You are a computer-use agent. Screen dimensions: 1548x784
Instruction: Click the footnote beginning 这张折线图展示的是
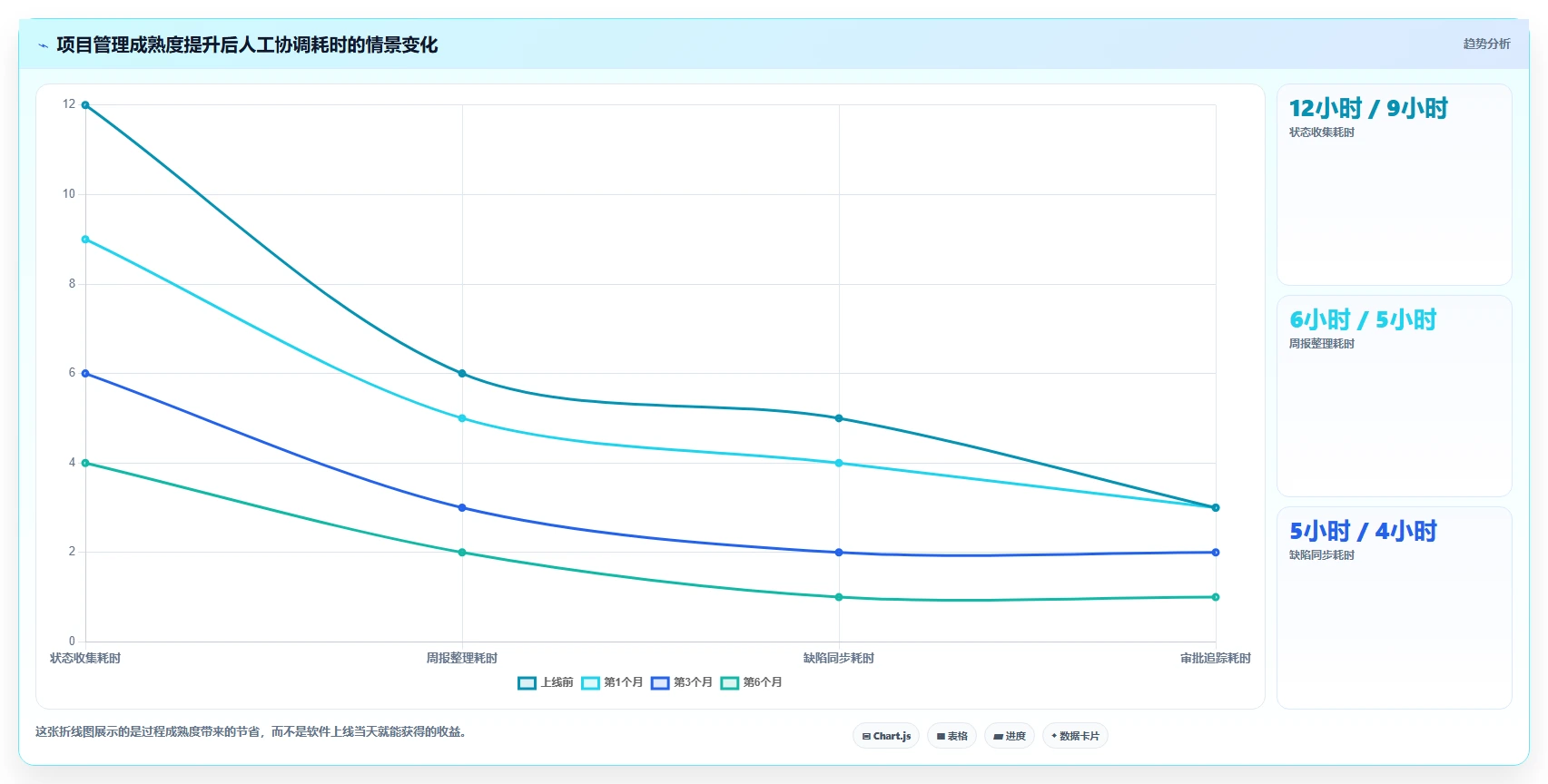[x=253, y=732]
